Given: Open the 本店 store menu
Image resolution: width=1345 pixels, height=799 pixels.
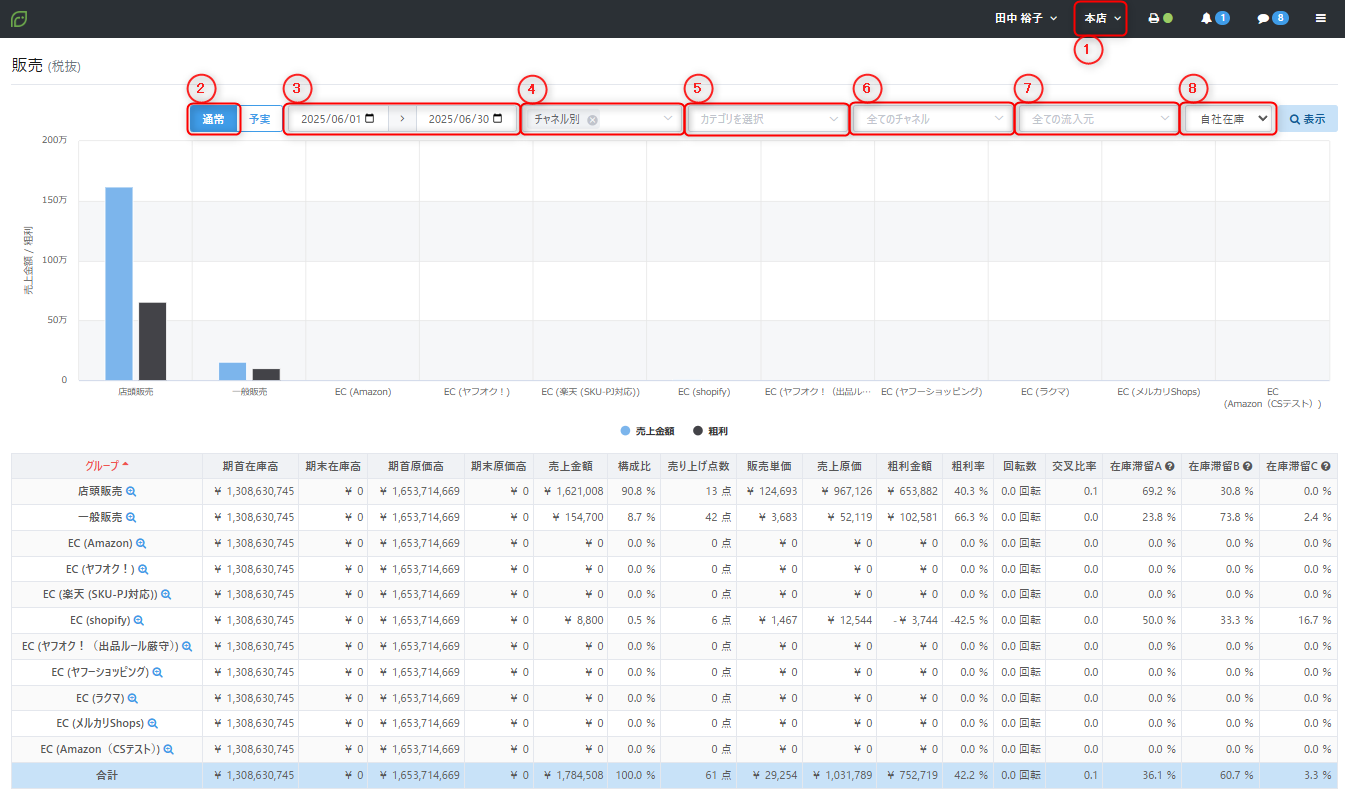Looking at the screenshot, I should click(1101, 19).
